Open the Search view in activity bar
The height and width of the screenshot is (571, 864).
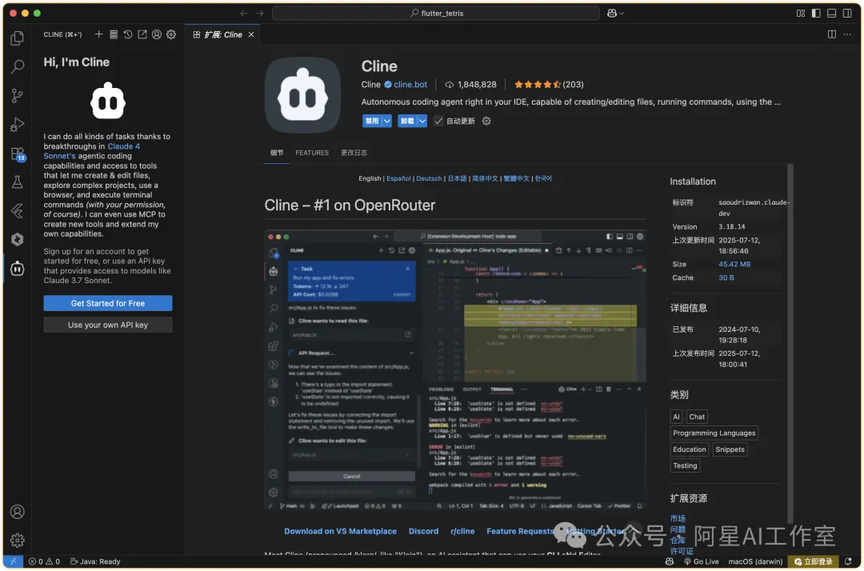pos(17,67)
